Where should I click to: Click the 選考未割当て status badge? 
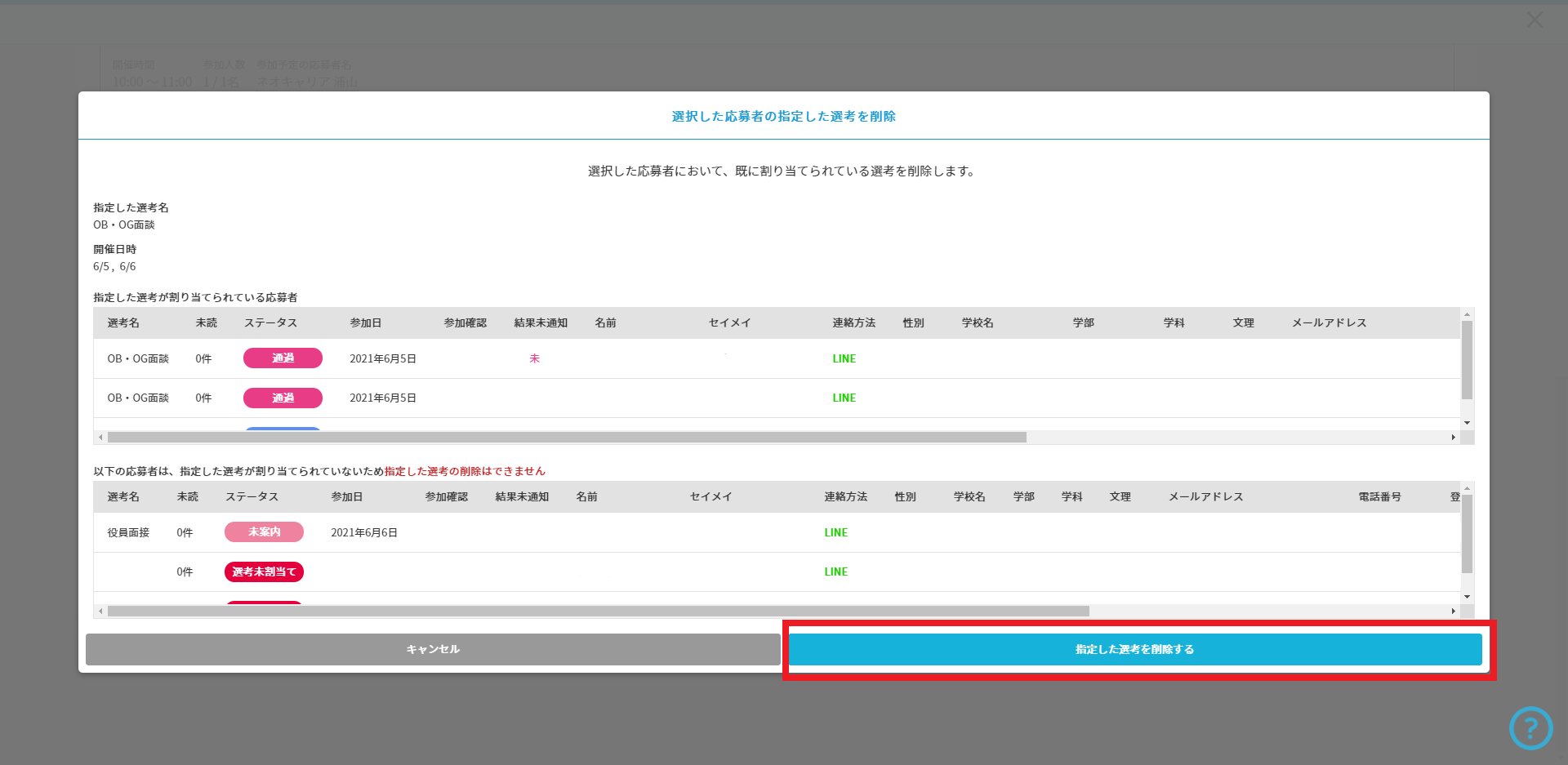click(264, 572)
